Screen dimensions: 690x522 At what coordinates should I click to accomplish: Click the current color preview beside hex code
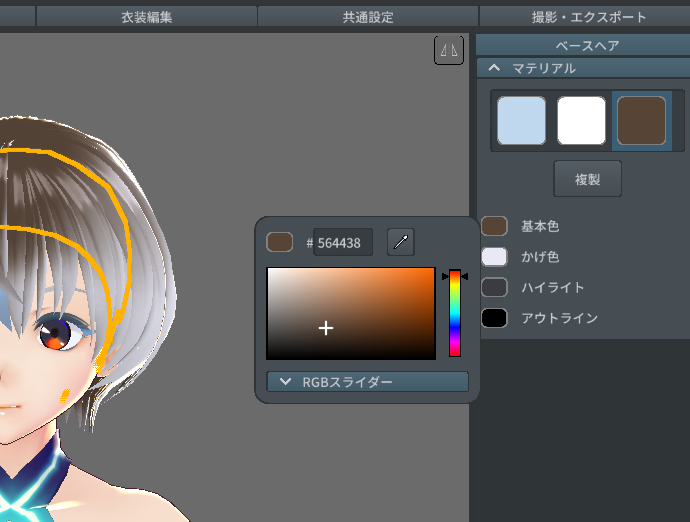tap(280, 242)
